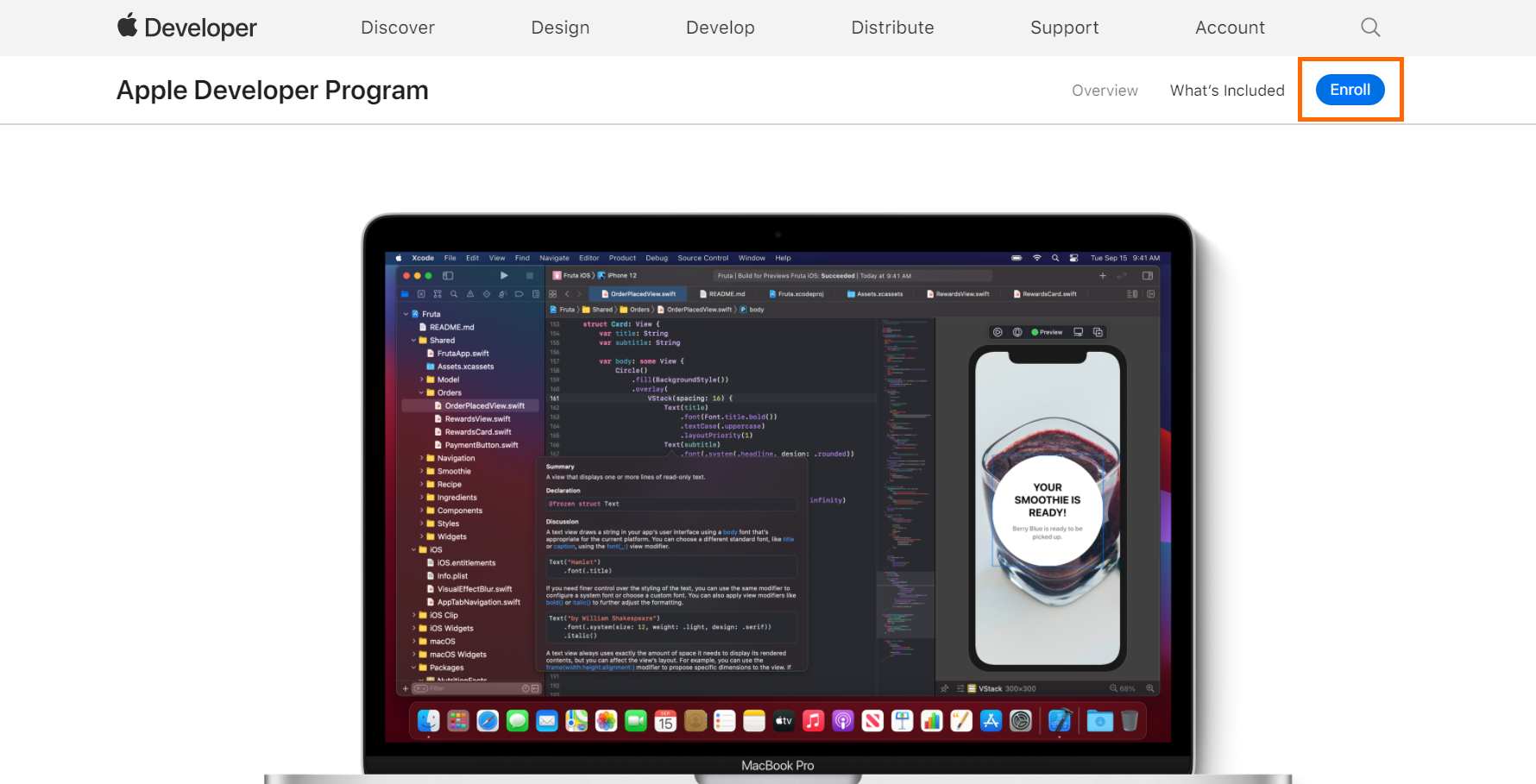Open Apple TV from the Dock
1536x784 pixels.
click(x=784, y=720)
